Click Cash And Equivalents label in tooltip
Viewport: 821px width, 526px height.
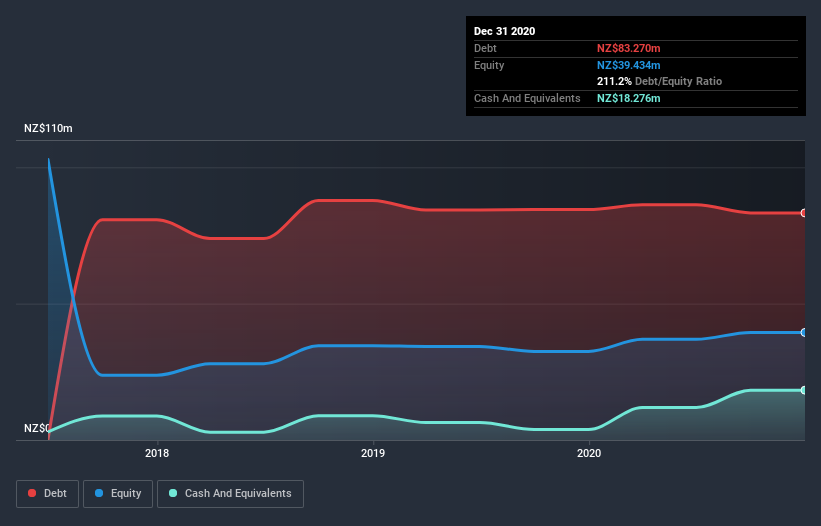(x=527, y=98)
